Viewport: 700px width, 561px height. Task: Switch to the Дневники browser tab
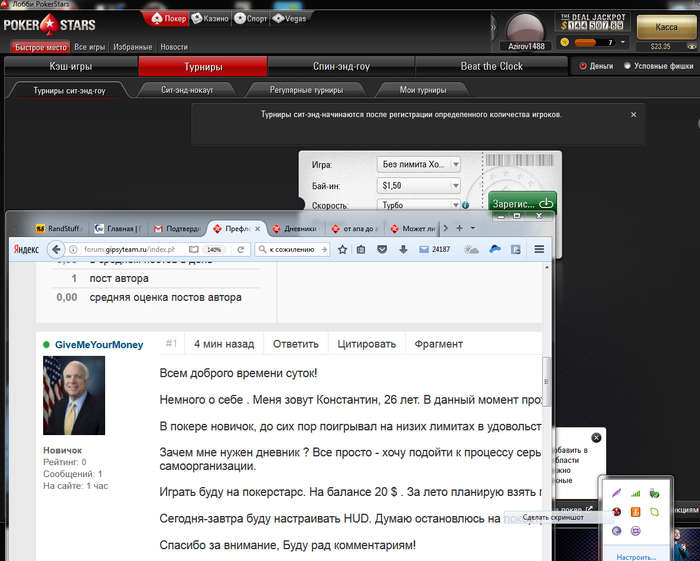click(295, 229)
